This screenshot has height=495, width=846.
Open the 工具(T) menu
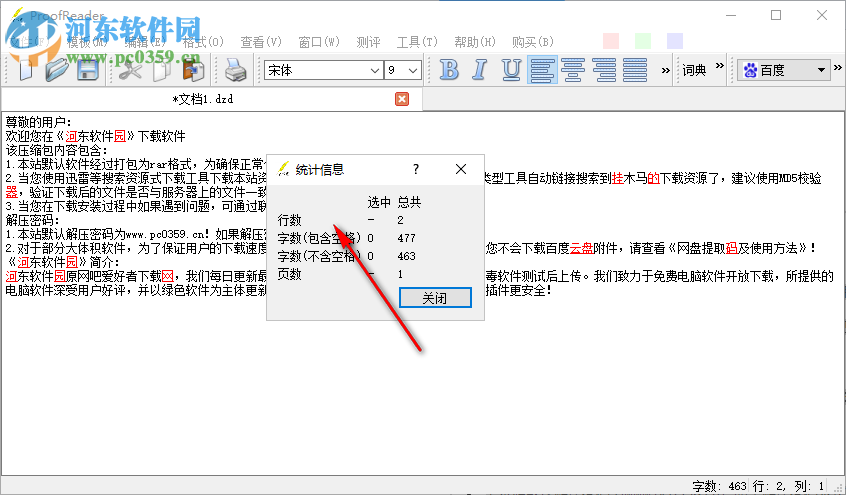click(x=417, y=42)
